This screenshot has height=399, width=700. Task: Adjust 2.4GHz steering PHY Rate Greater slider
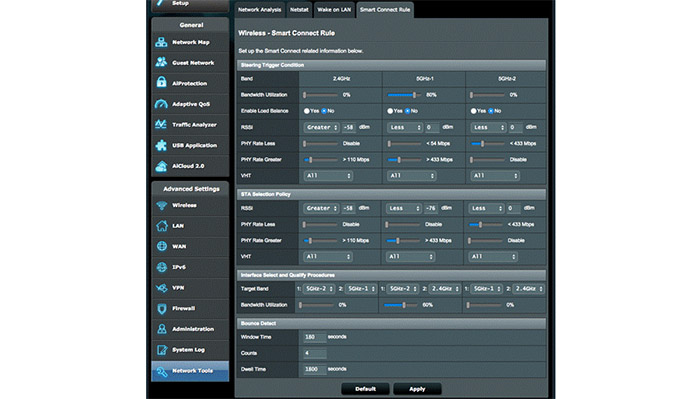(321, 159)
